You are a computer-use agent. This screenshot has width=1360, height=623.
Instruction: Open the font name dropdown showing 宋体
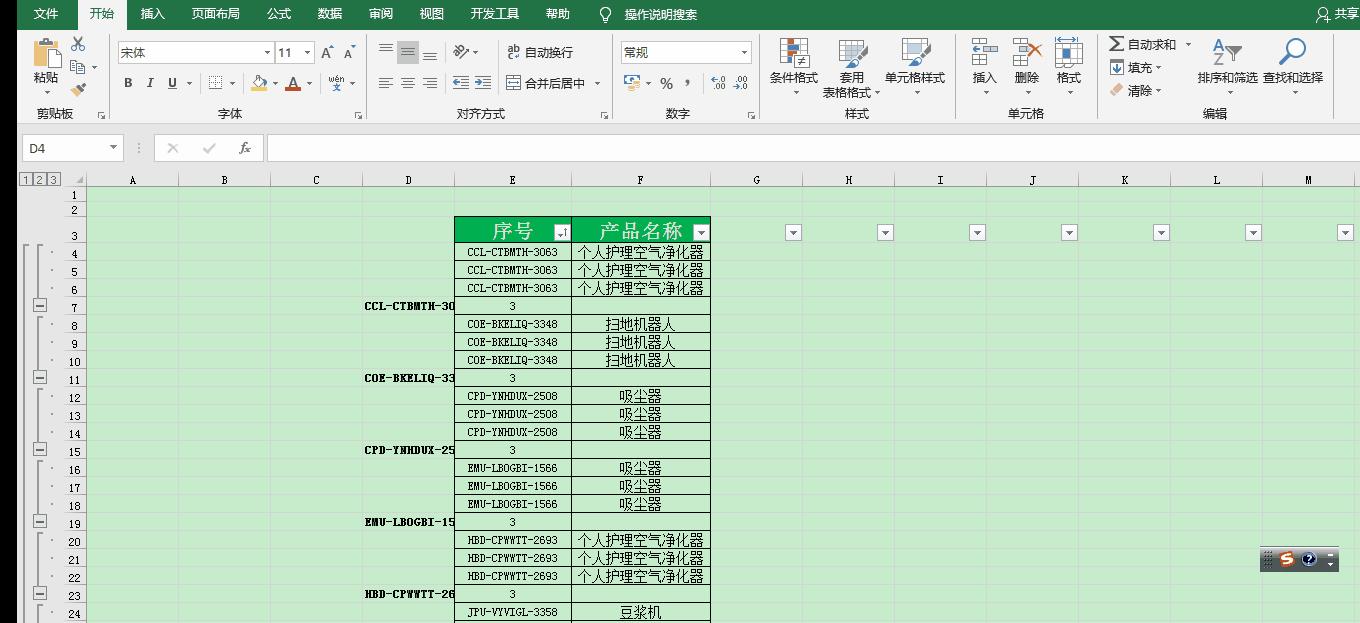pos(267,52)
